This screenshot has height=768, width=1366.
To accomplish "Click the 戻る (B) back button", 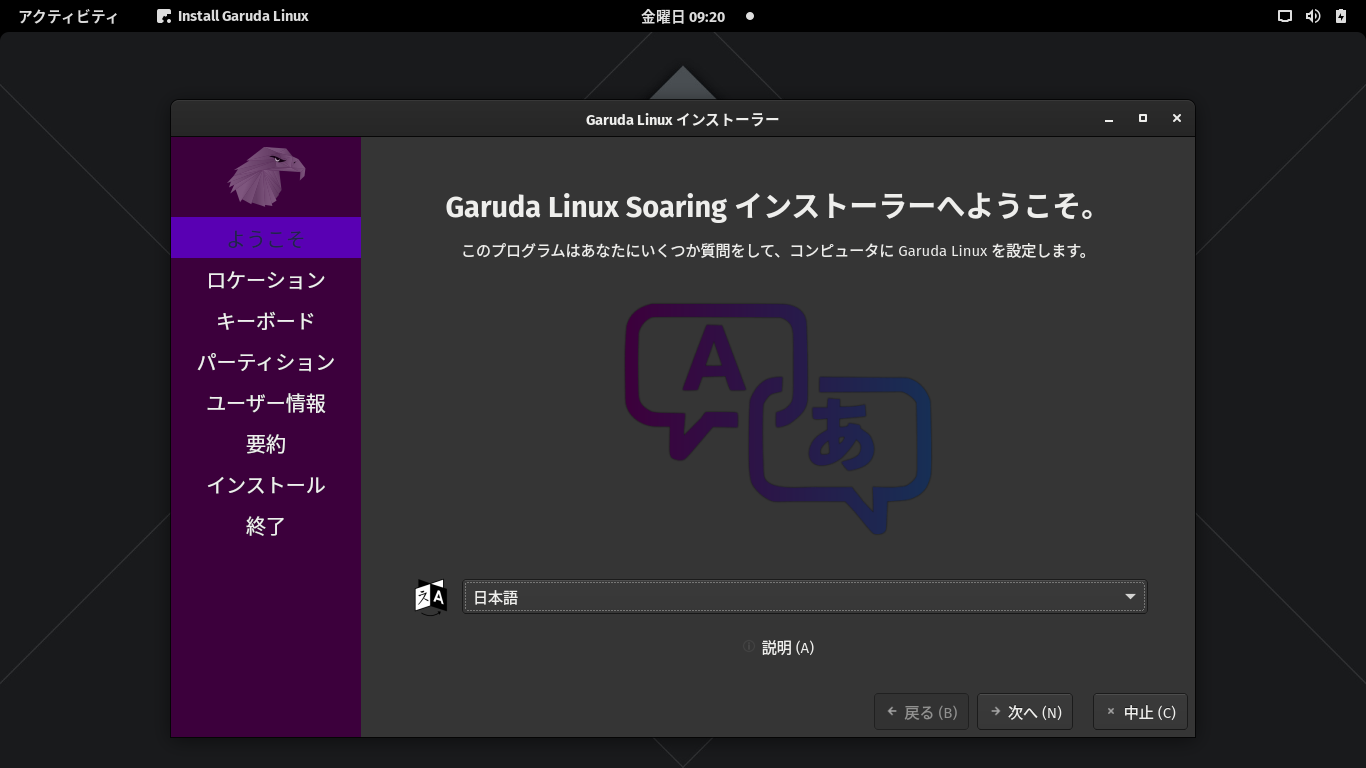I will (x=921, y=712).
